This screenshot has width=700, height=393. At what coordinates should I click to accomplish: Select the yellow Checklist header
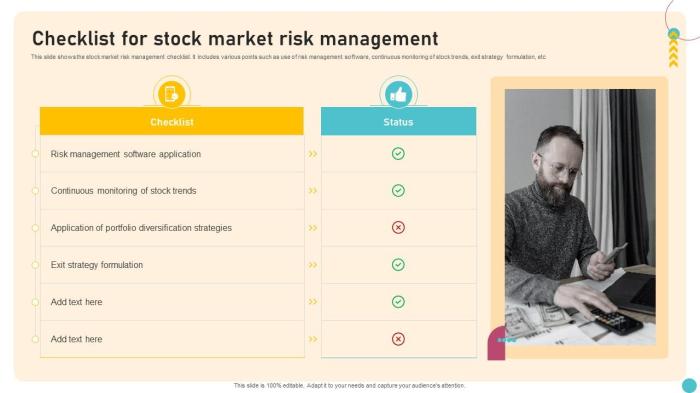tap(172, 121)
